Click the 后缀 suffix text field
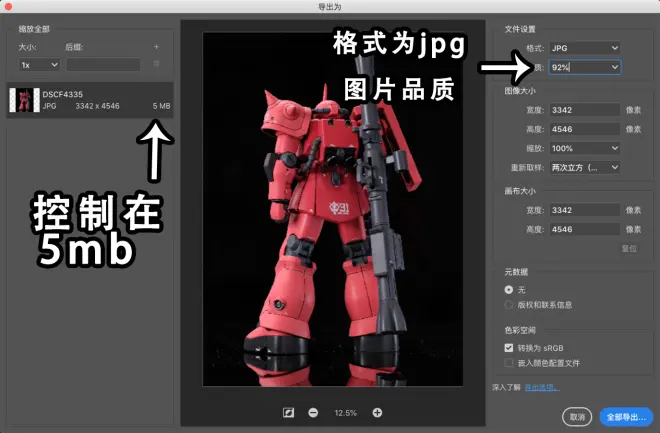The height and width of the screenshot is (433, 660). [x=103, y=65]
